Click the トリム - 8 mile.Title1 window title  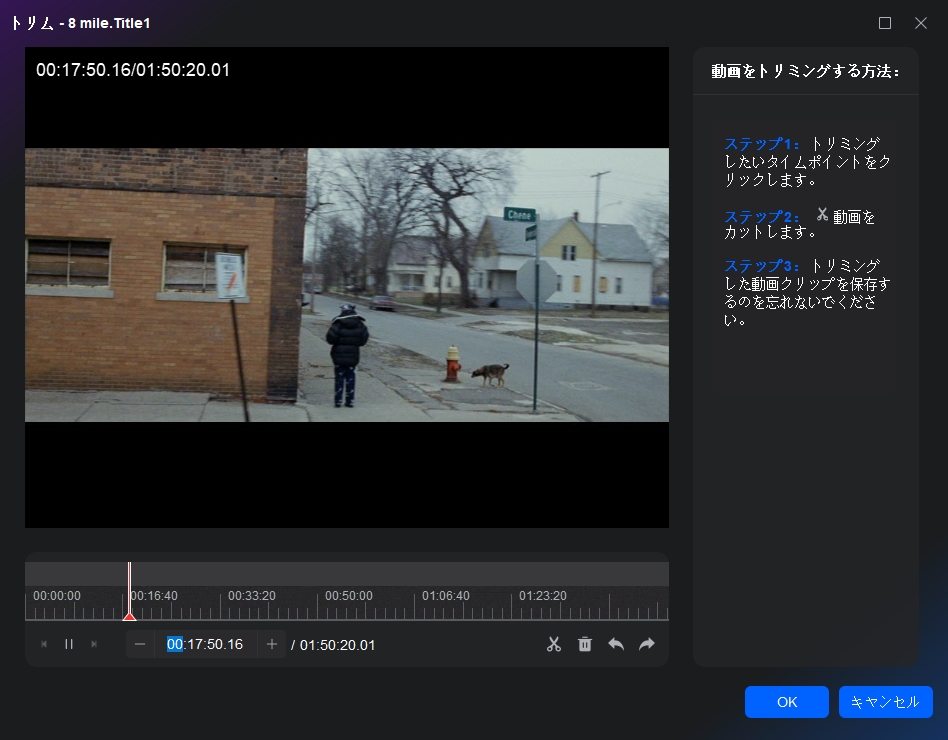click(x=80, y=24)
